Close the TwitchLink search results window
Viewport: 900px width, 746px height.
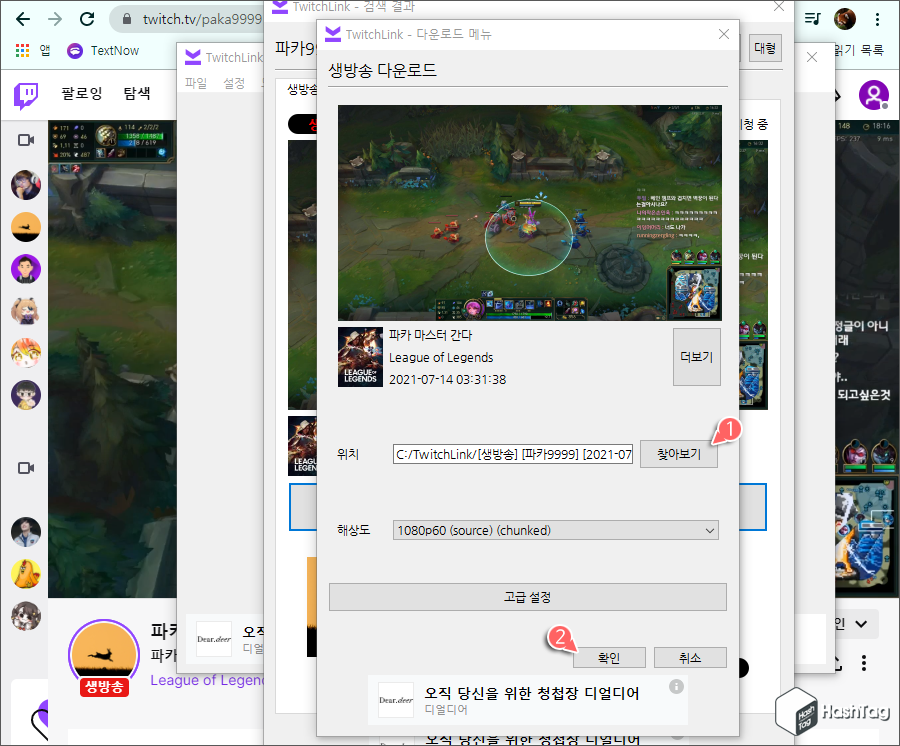[779, 6]
